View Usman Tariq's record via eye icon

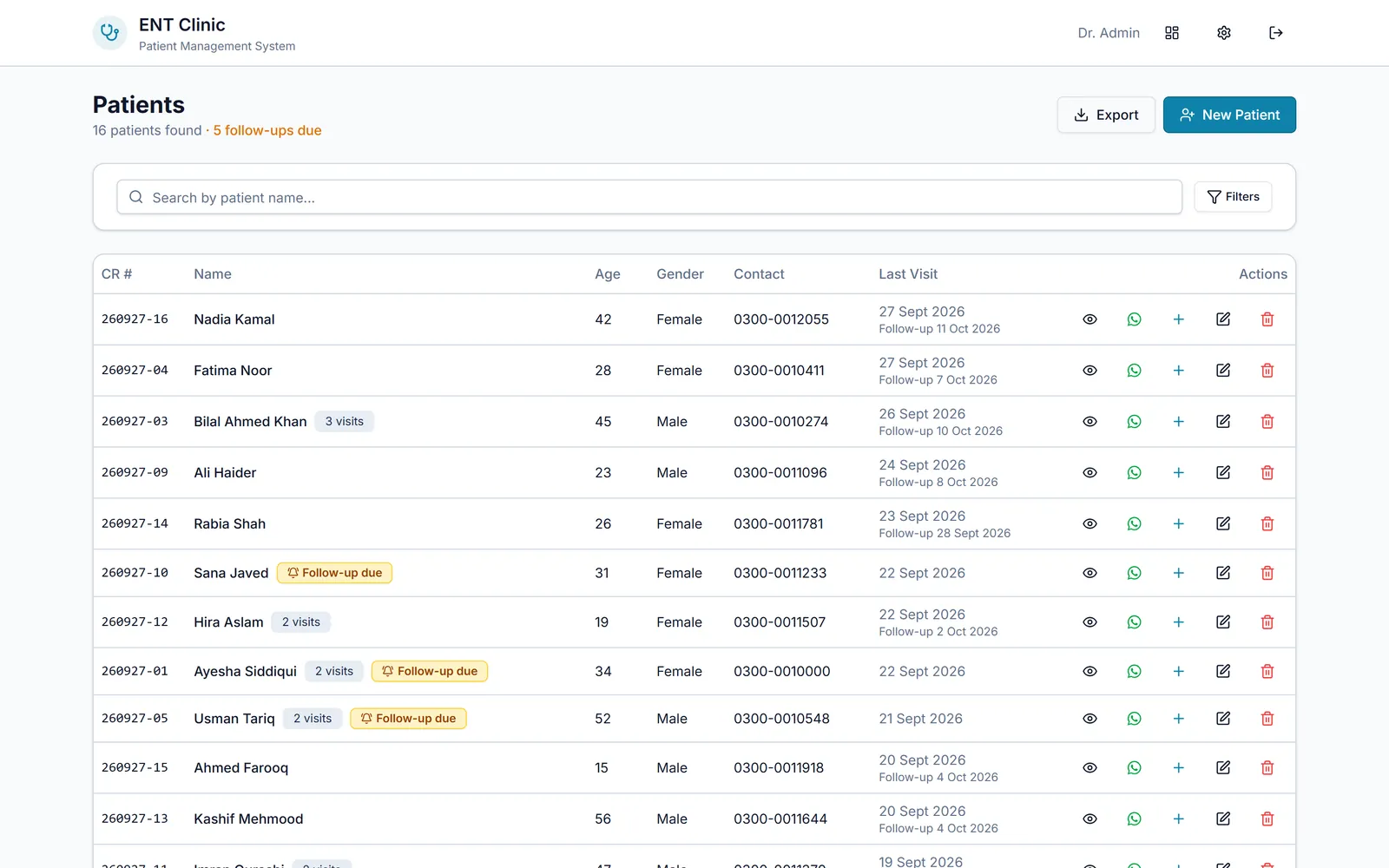click(x=1090, y=719)
